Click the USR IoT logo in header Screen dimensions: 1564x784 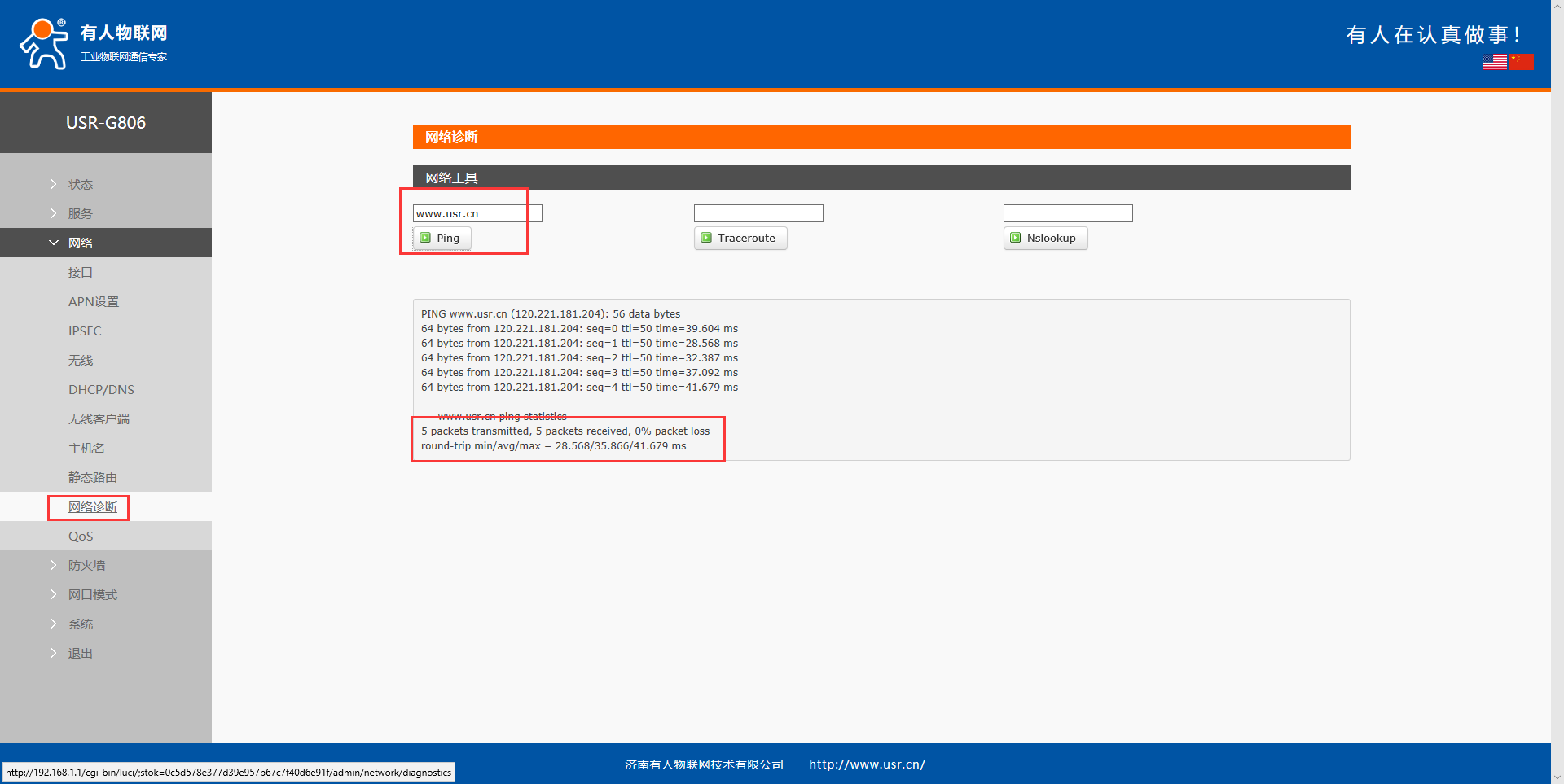tap(93, 43)
